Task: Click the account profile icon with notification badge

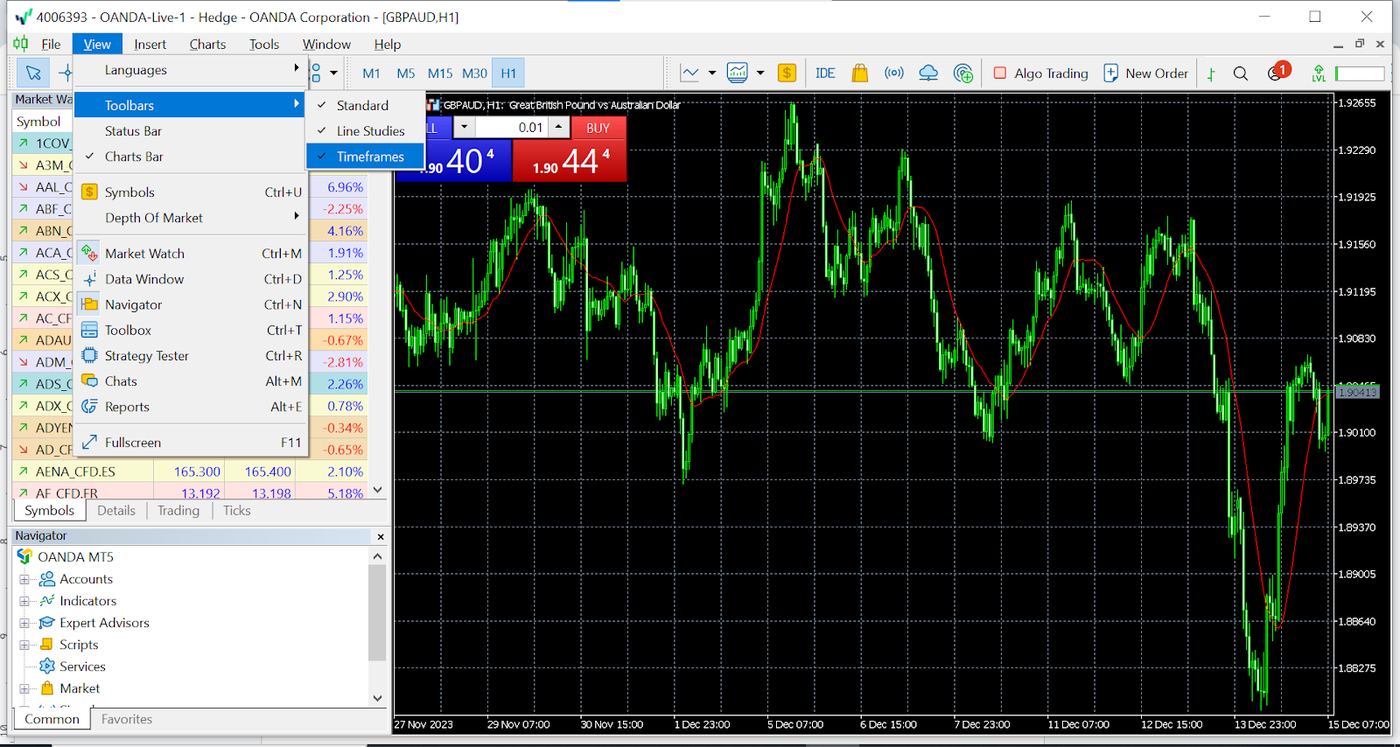Action: (x=1276, y=73)
